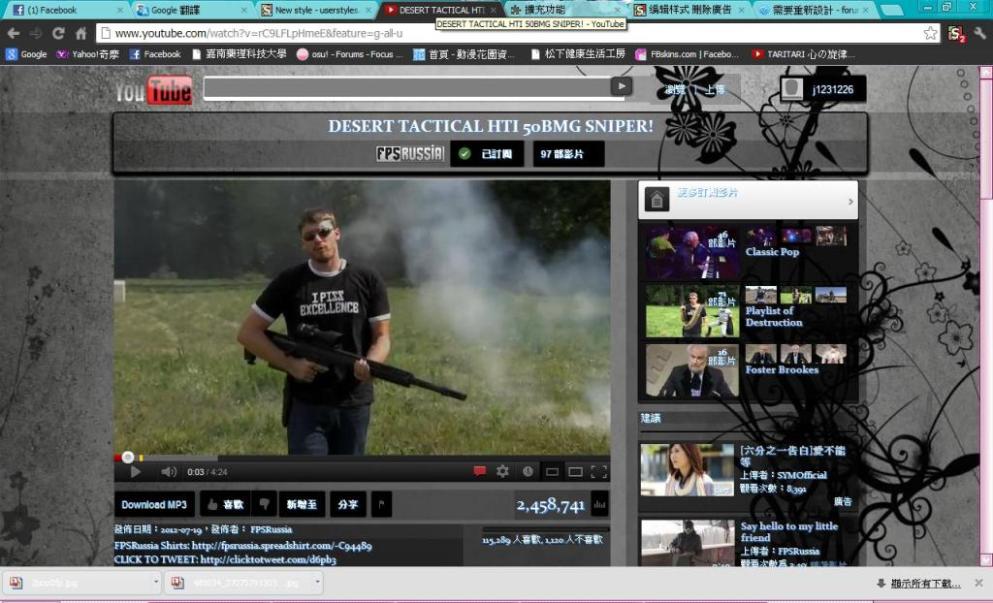Expand the 更多訂閱影片 panel arrow
The width and height of the screenshot is (993, 603).
(x=851, y=201)
